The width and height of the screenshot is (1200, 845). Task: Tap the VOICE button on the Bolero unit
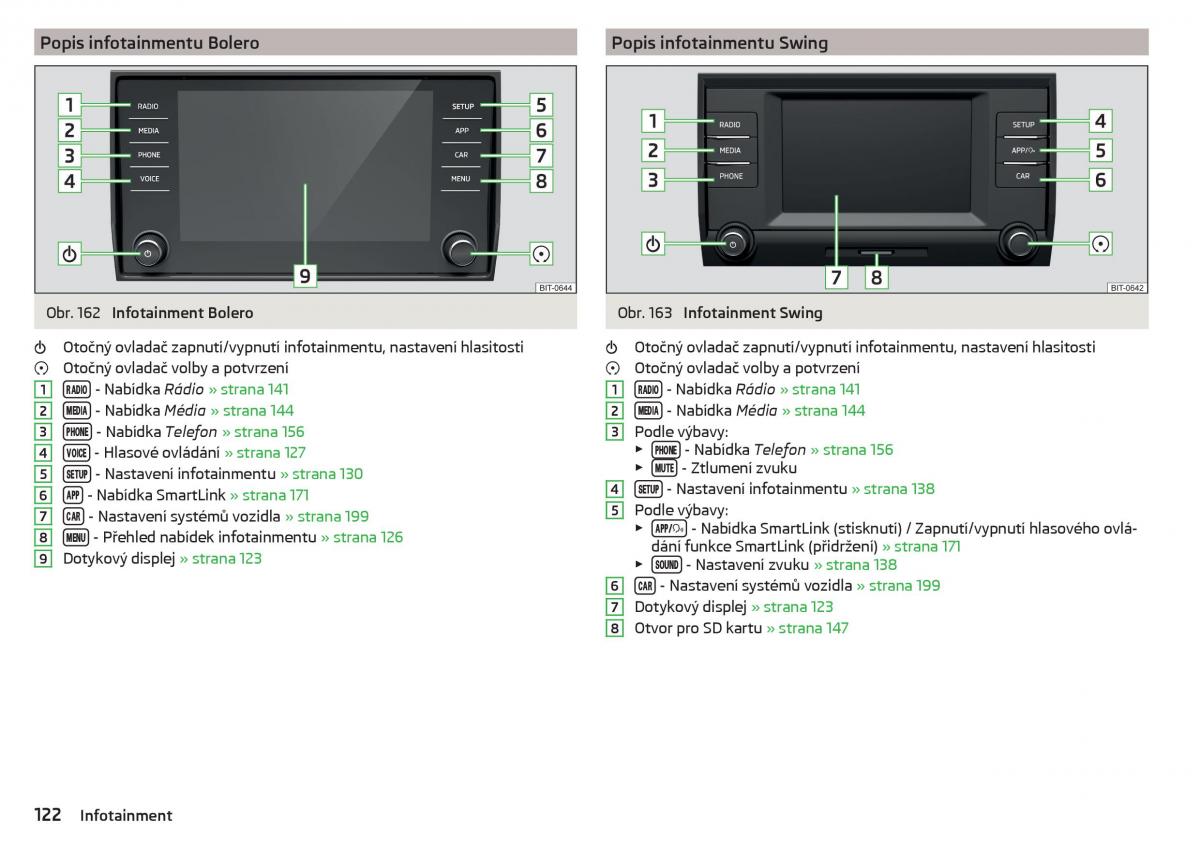[149, 179]
